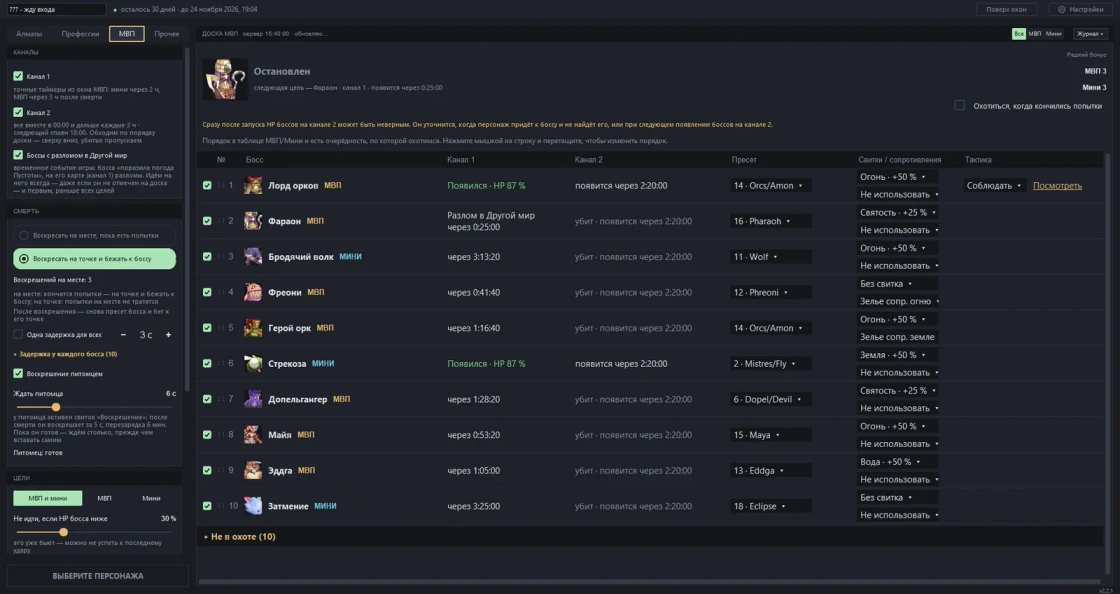The height and width of the screenshot is (594, 1120).
Task: Decrease the delay with the minus button
Action: pyautogui.click(x=124, y=335)
